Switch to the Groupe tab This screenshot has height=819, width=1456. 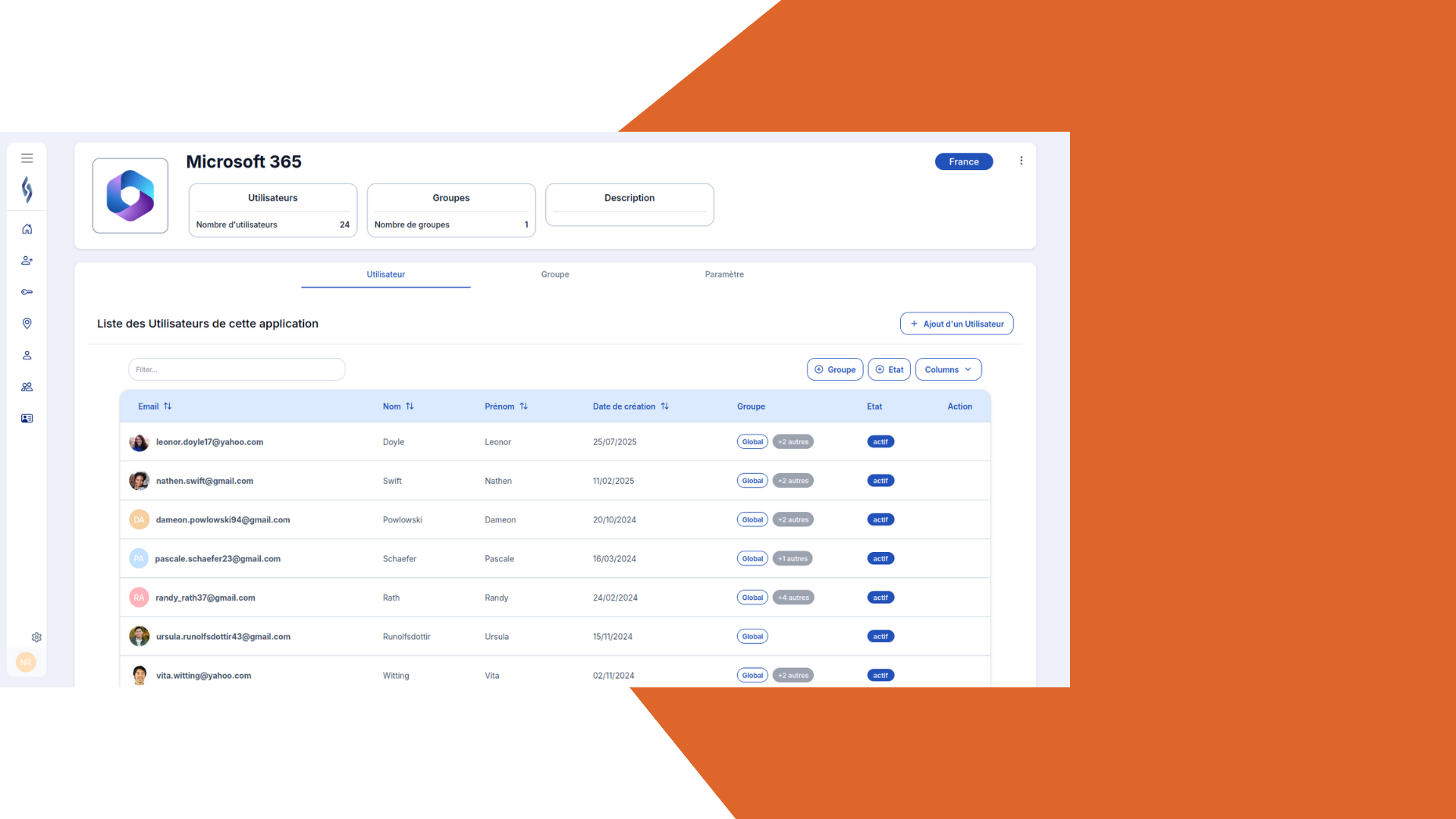tap(554, 275)
